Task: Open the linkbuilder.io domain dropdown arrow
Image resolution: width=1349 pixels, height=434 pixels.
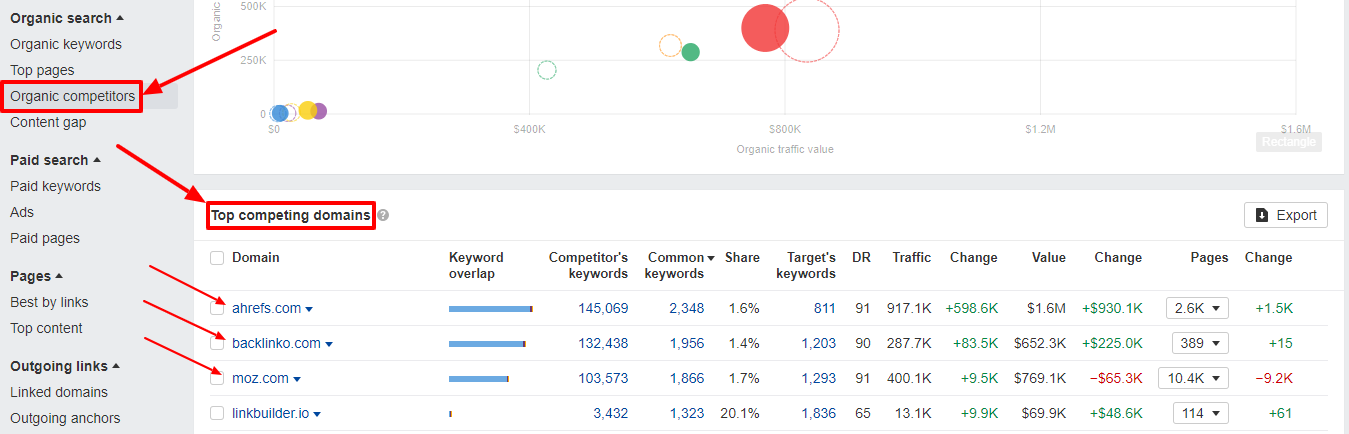Action: click(x=317, y=414)
